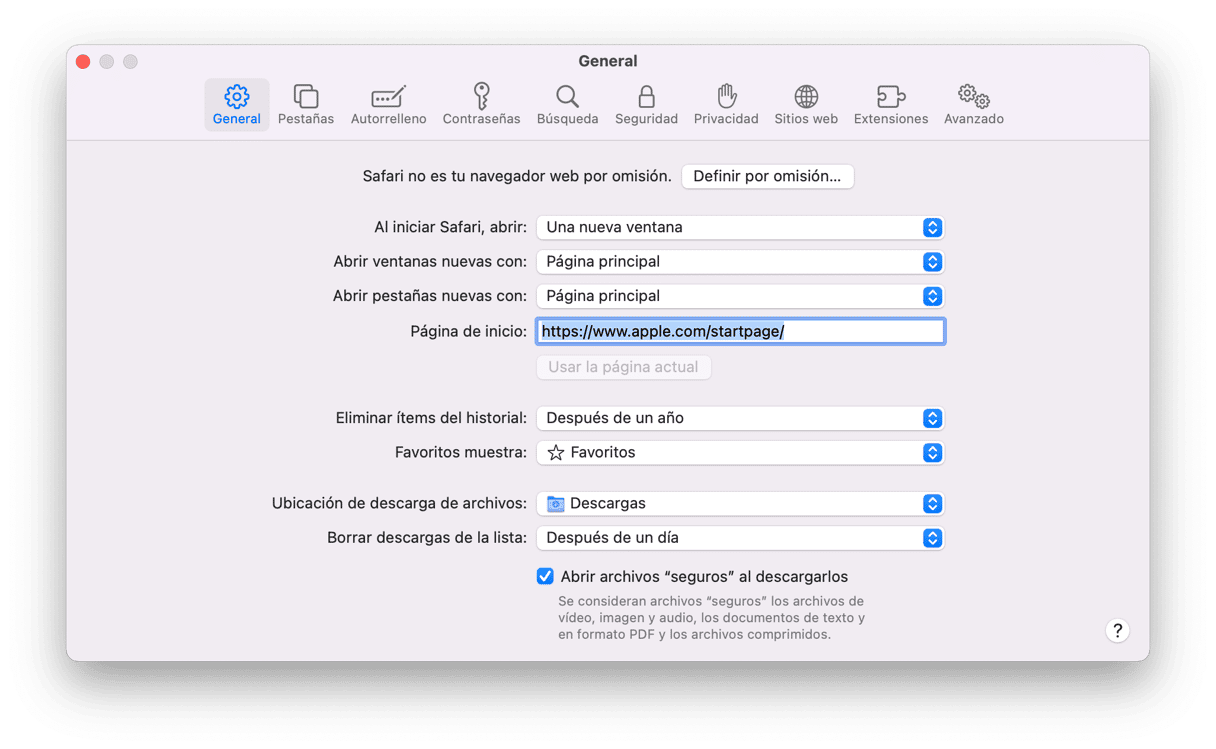Open Borrar descargas de la lista dropdown
The width and height of the screenshot is (1216, 749).
tap(740, 537)
